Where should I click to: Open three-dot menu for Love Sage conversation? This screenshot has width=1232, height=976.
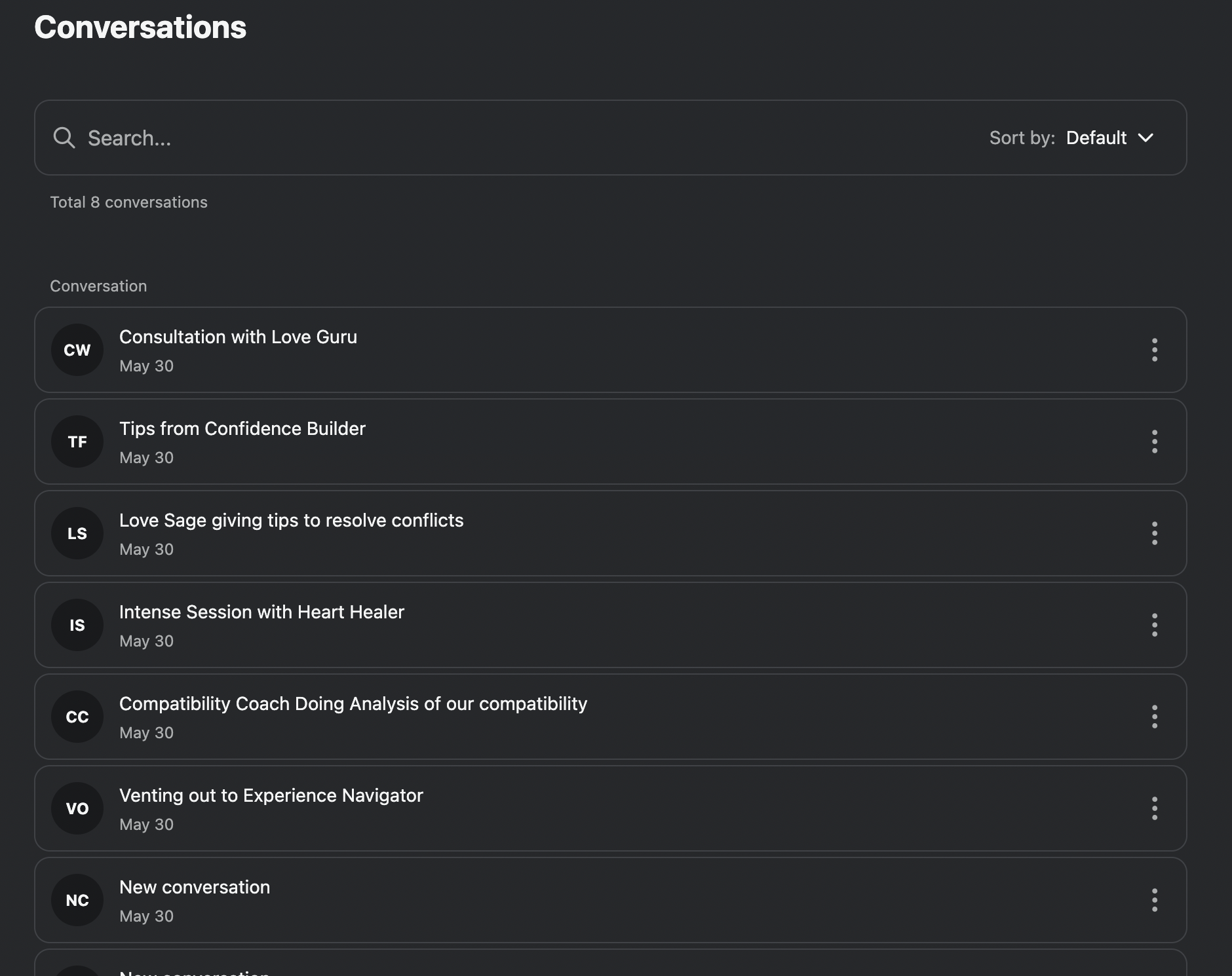pyautogui.click(x=1154, y=533)
